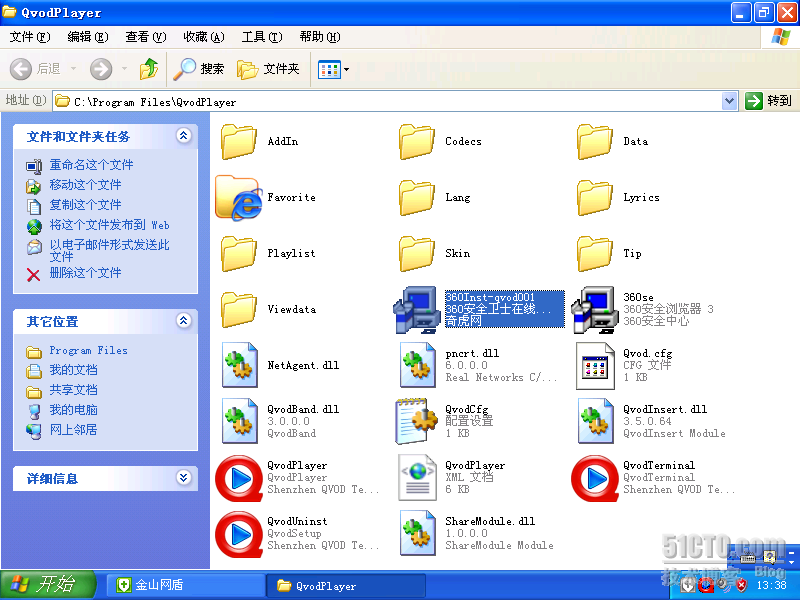Select the QvodPlayer XML document icon
800x600 pixels.
coord(416,478)
